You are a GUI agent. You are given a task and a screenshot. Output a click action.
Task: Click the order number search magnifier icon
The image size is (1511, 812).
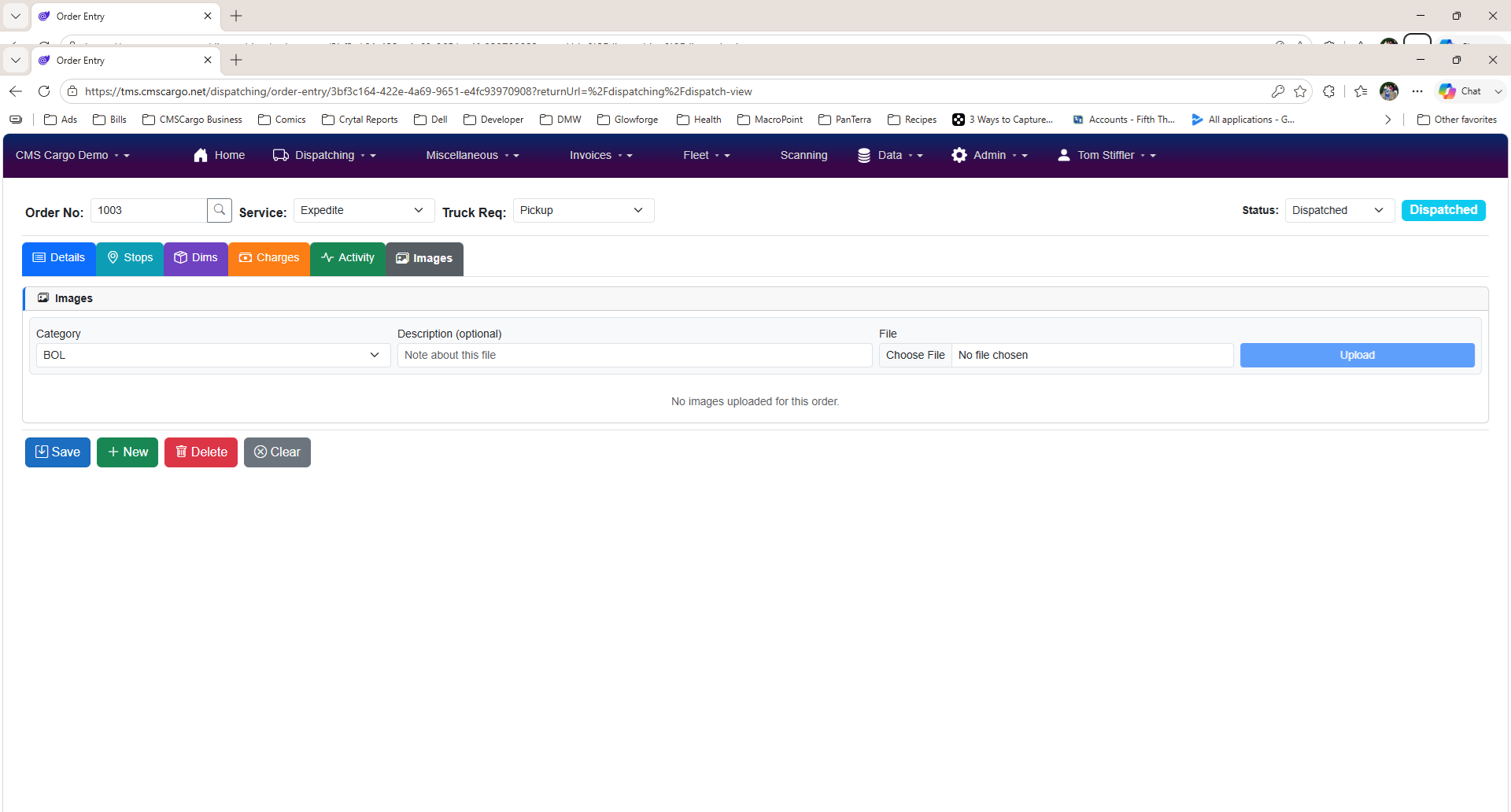220,210
